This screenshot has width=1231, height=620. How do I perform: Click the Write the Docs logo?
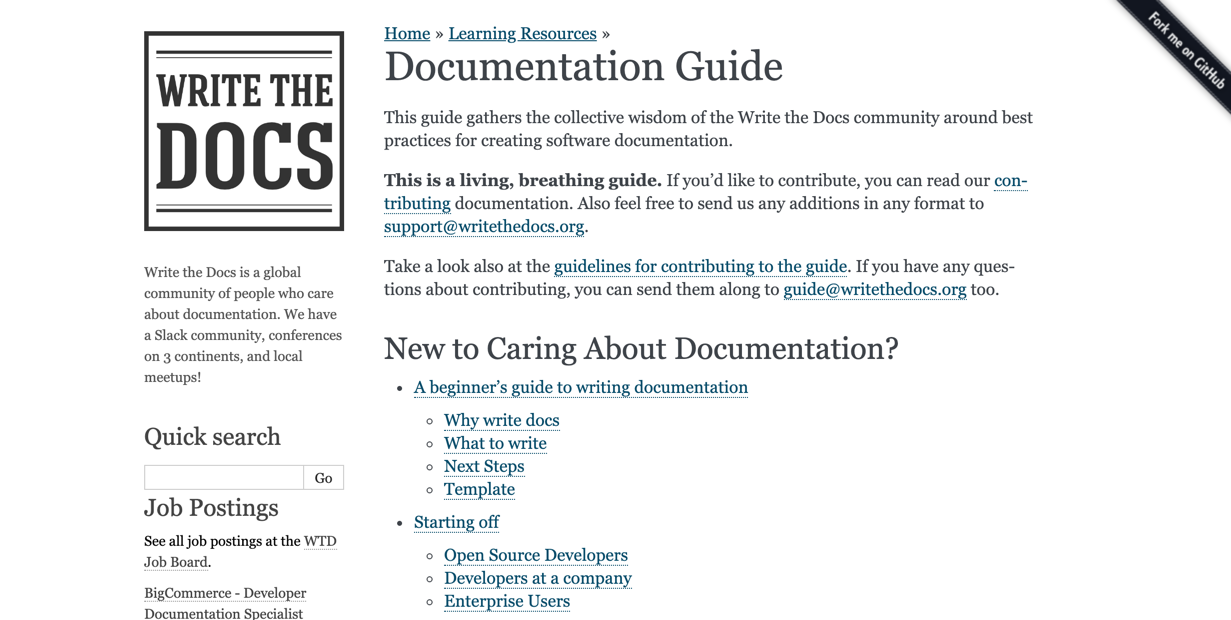244,131
